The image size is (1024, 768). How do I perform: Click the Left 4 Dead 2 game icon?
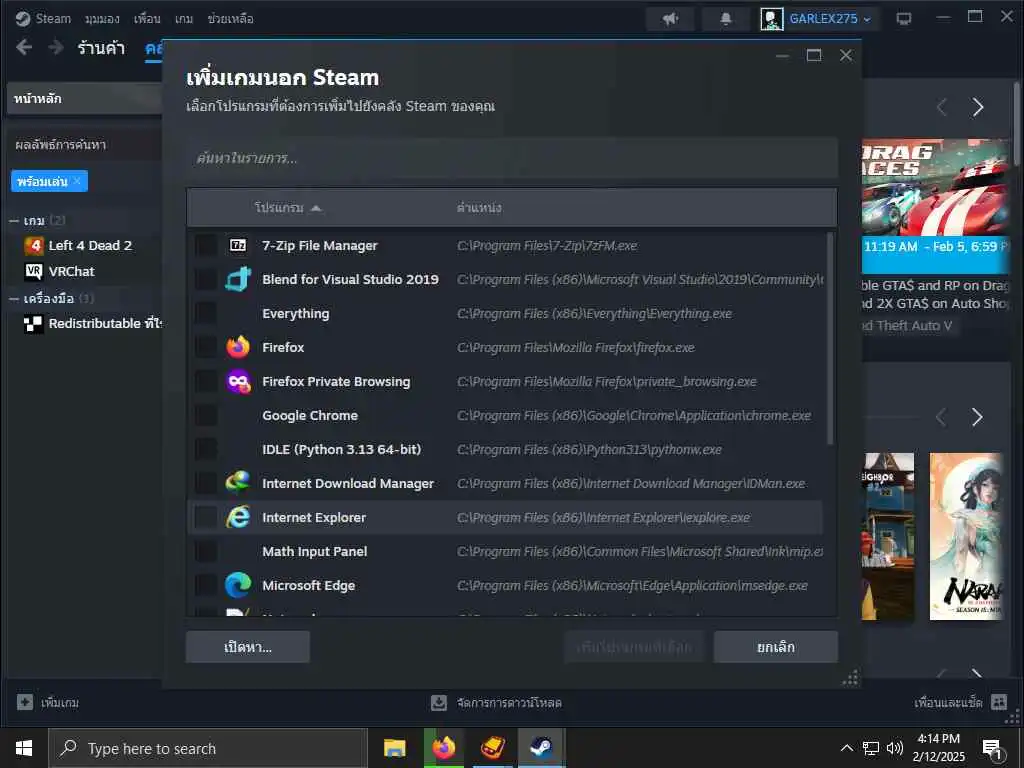(x=33, y=246)
